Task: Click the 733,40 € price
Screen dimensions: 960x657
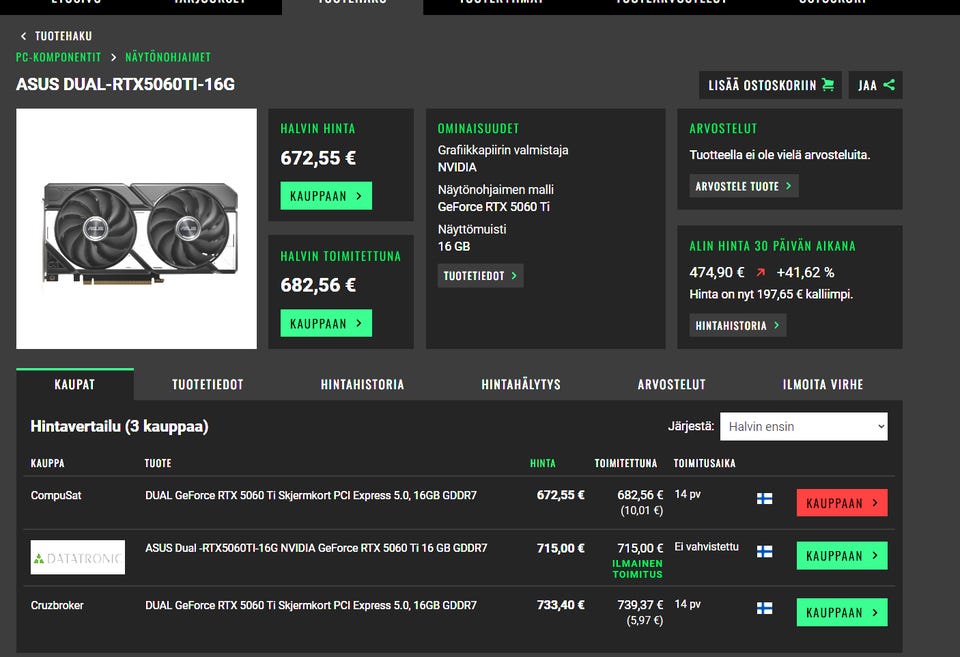Action: [560, 605]
